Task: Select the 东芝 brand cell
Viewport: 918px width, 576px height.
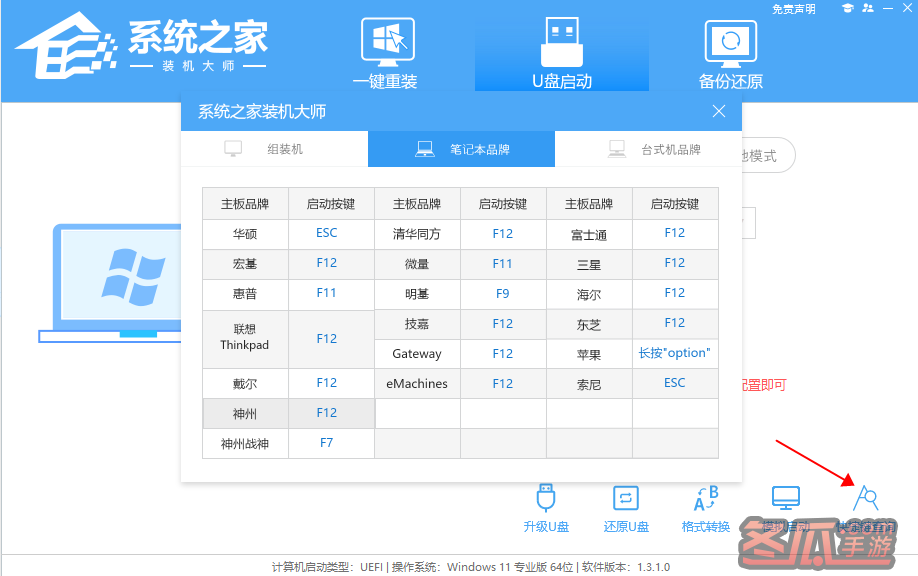Action: tap(589, 324)
